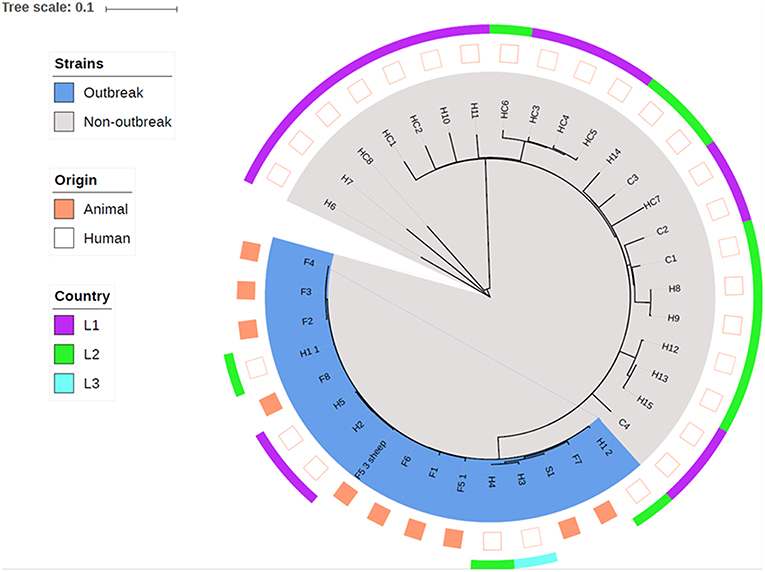Click the Tree scale: 0.1 text
The width and height of the screenshot is (765, 572).
tap(46, 8)
